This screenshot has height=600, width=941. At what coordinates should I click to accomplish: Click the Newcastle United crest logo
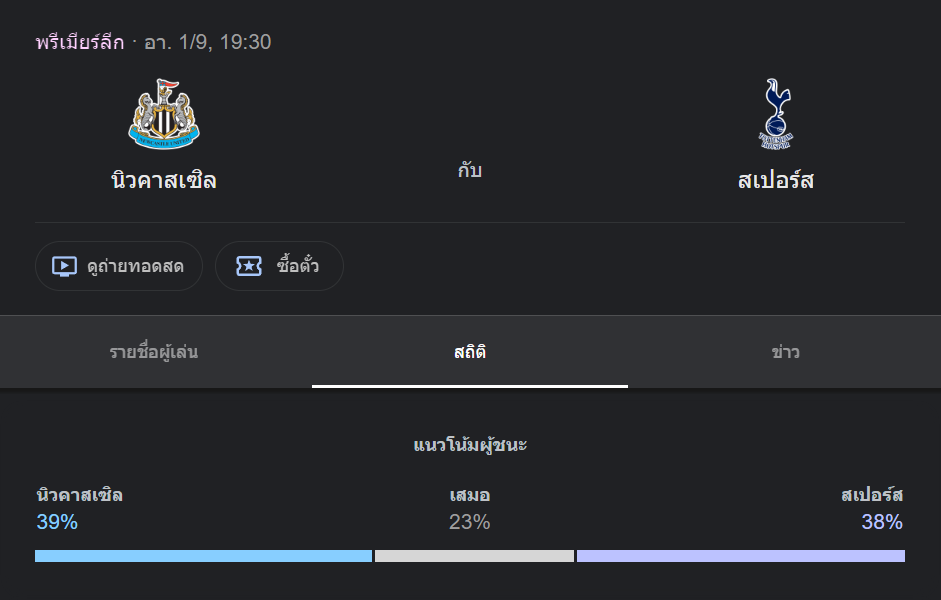coord(164,114)
